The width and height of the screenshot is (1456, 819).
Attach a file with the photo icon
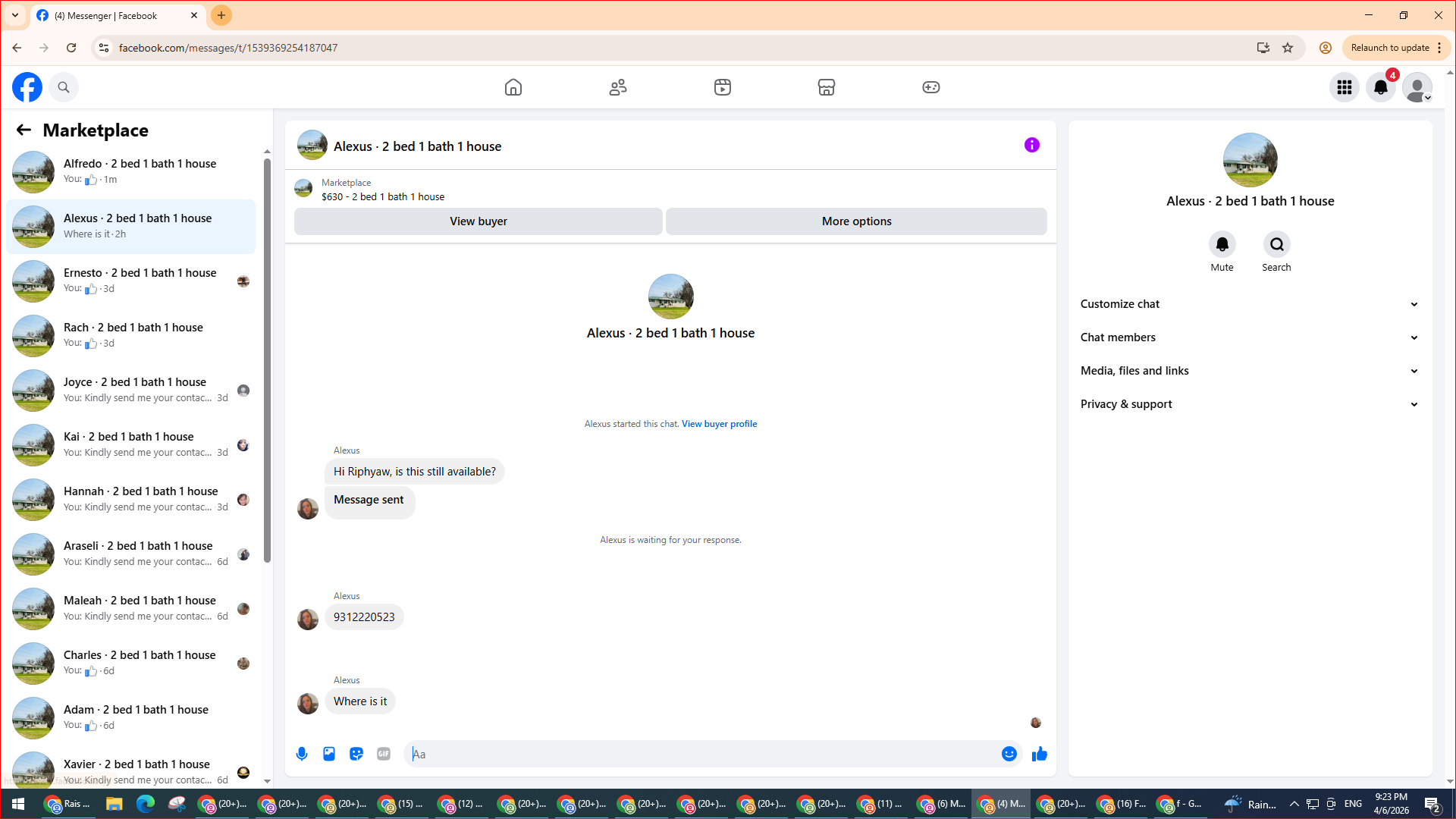point(329,754)
